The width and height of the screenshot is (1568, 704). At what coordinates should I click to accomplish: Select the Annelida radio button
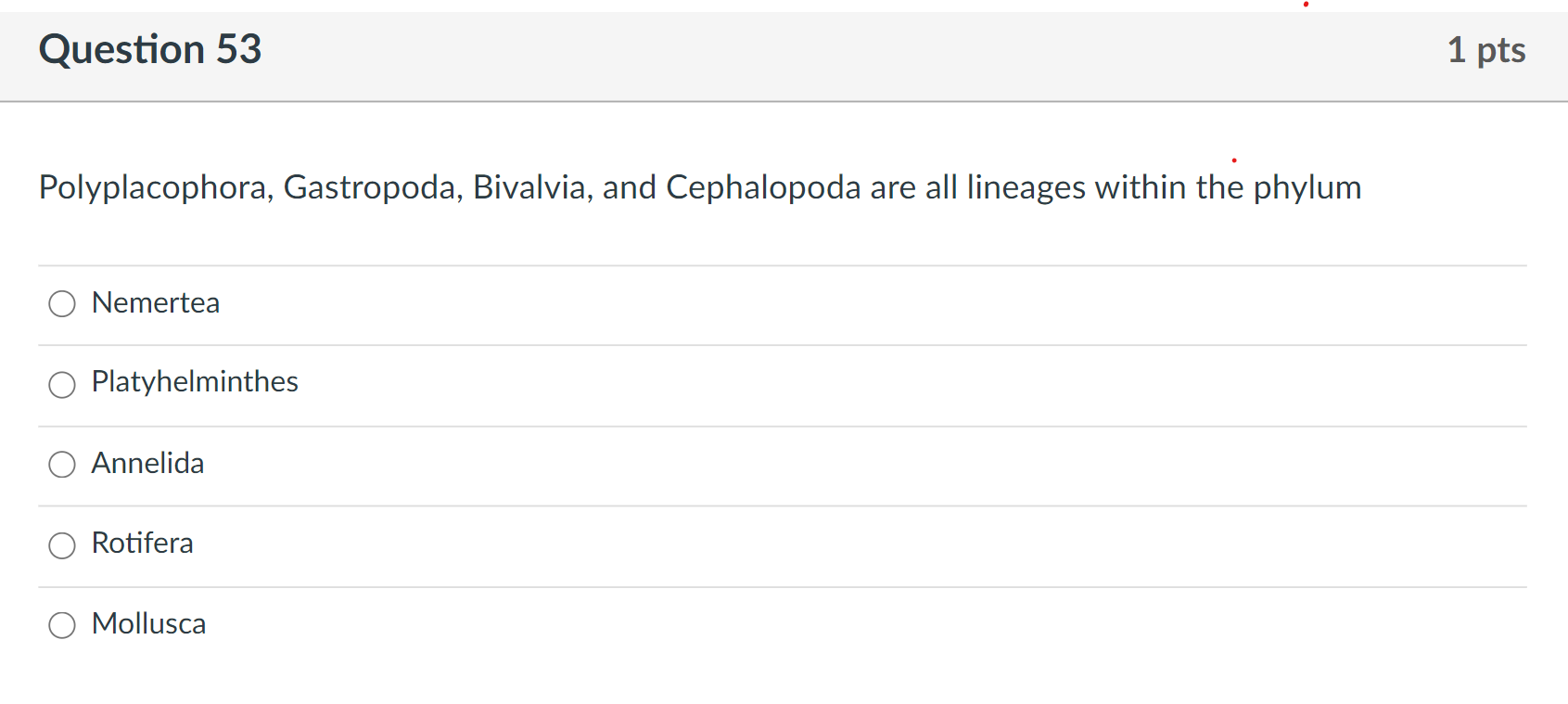pos(61,464)
